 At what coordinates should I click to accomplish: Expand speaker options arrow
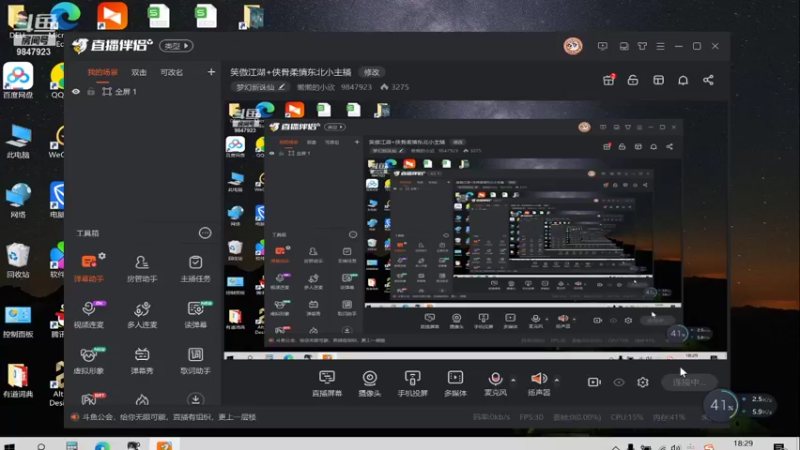(557, 380)
